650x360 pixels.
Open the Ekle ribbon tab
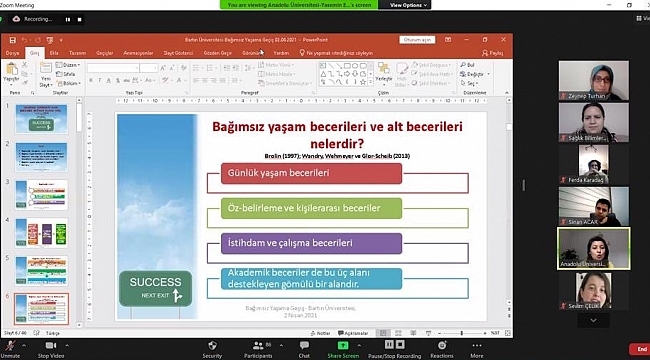point(54,53)
